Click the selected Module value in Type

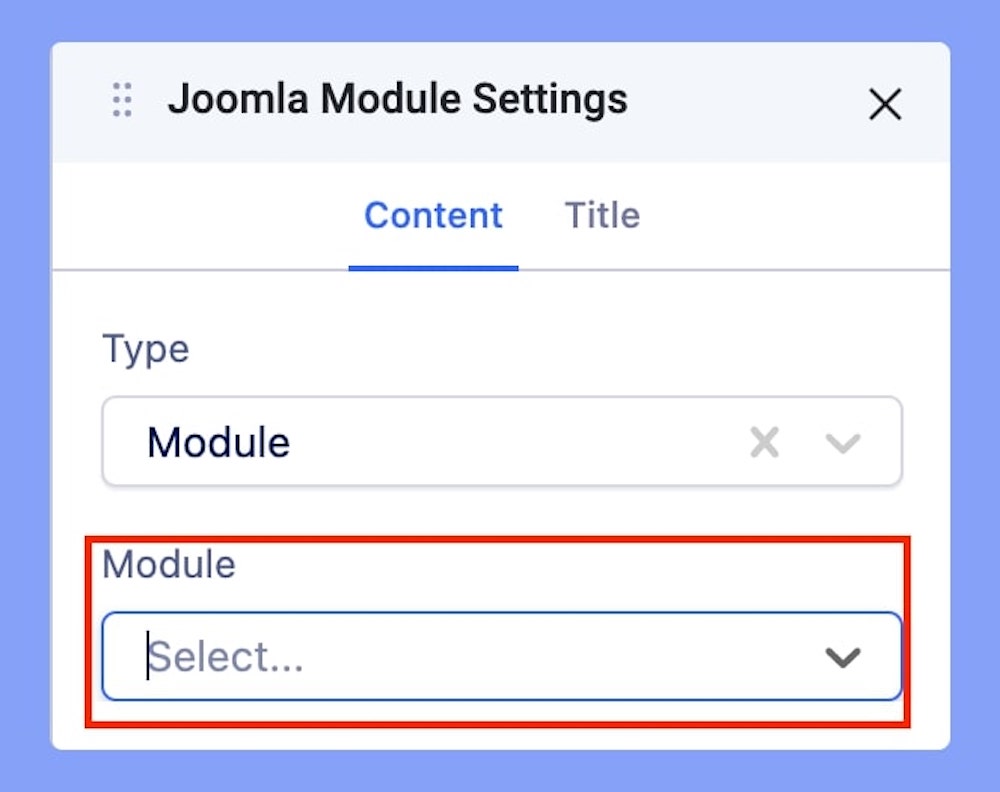(x=218, y=442)
